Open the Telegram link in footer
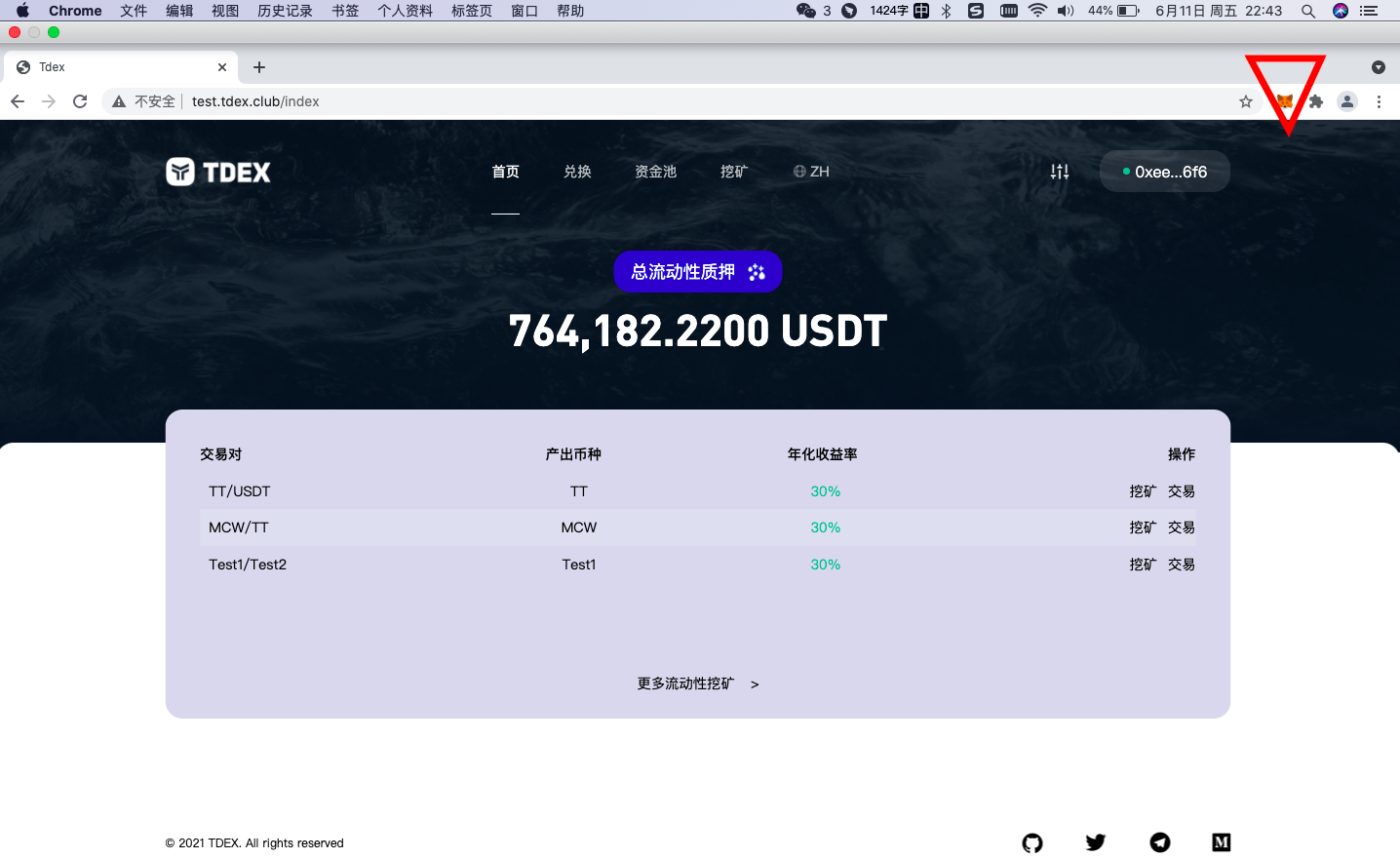1400x859 pixels. pos(1160,842)
